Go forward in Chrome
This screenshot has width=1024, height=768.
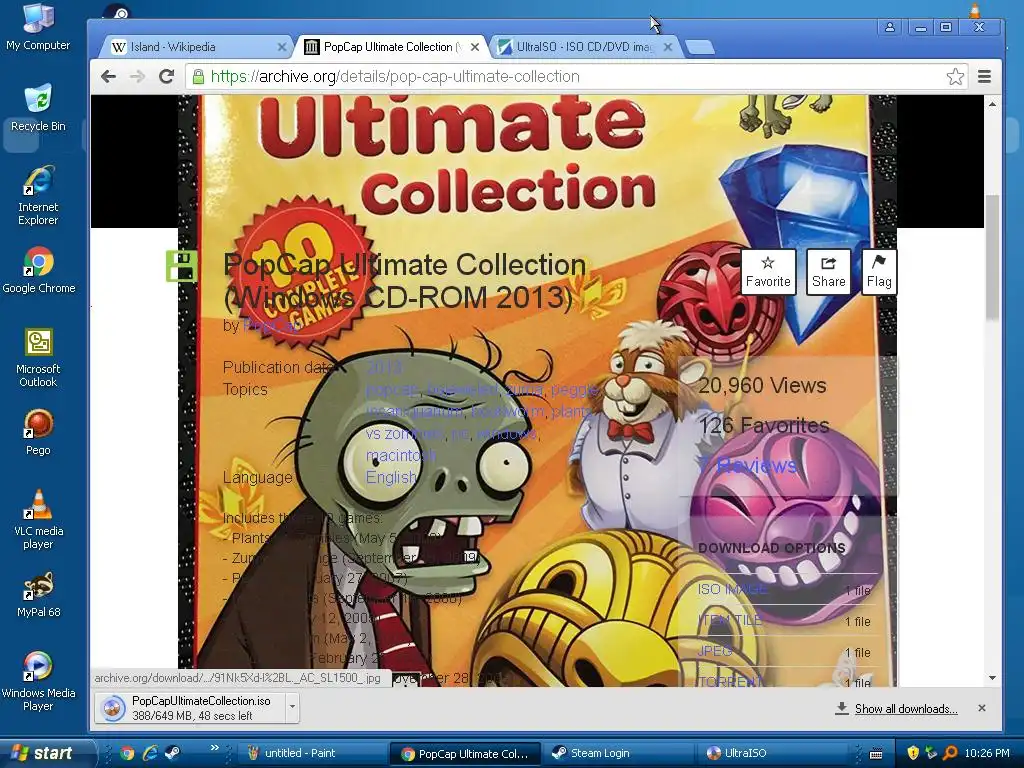pos(137,76)
